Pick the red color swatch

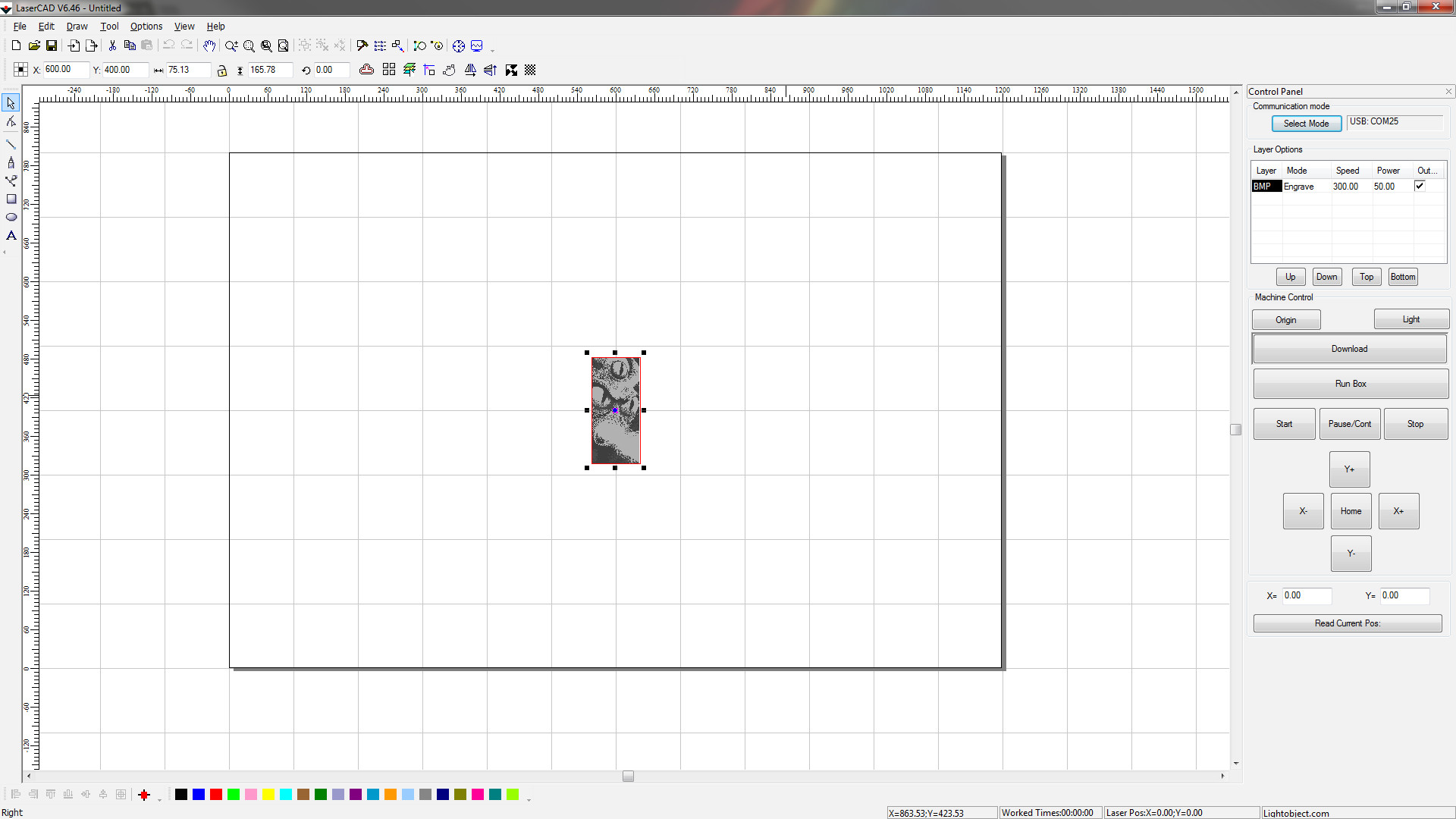(x=216, y=795)
